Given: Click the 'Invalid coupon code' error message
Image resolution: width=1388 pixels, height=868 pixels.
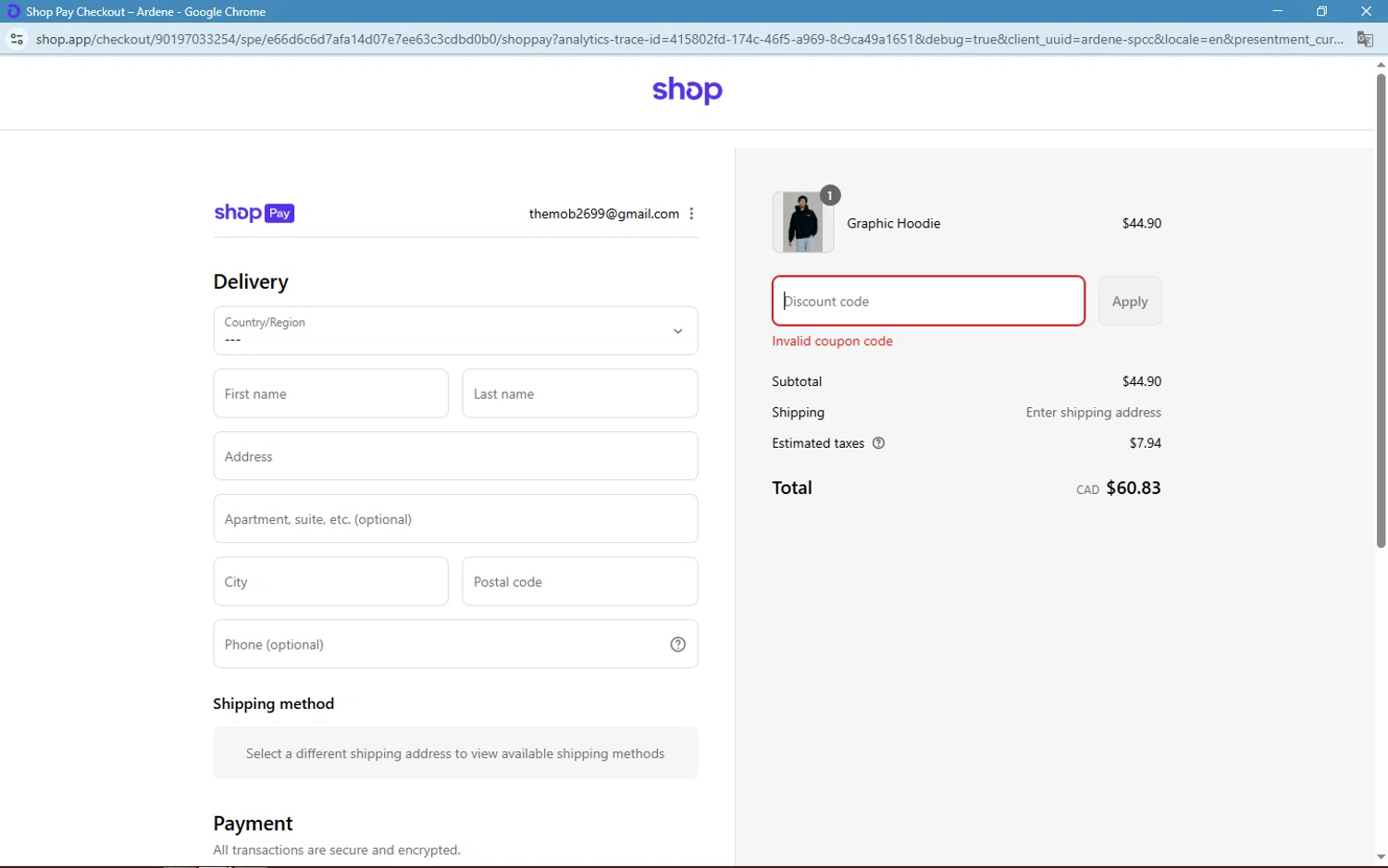Looking at the screenshot, I should point(832,341).
